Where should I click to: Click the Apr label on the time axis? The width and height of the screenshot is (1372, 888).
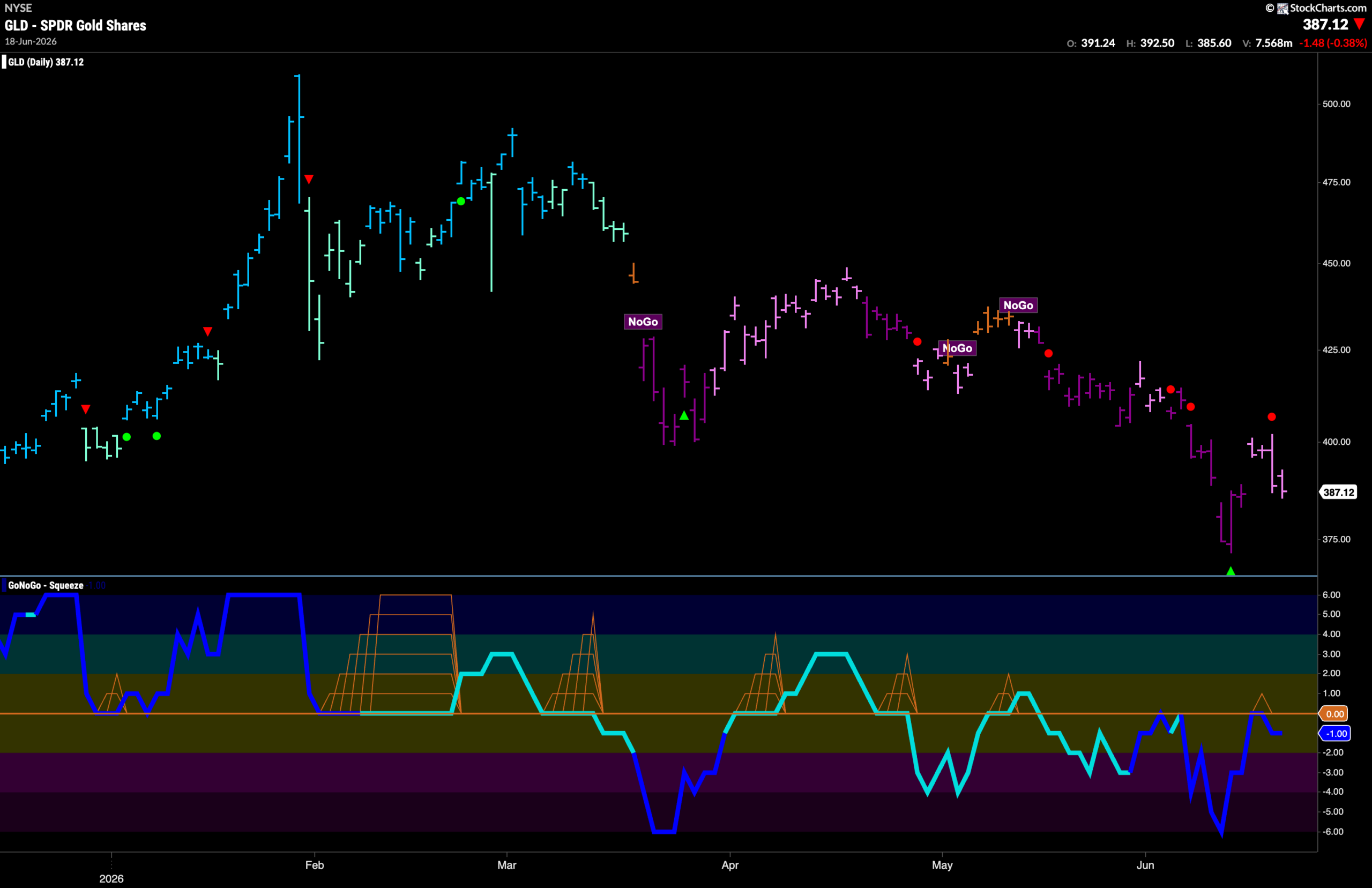pyautogui.click(x=730, y=865)
